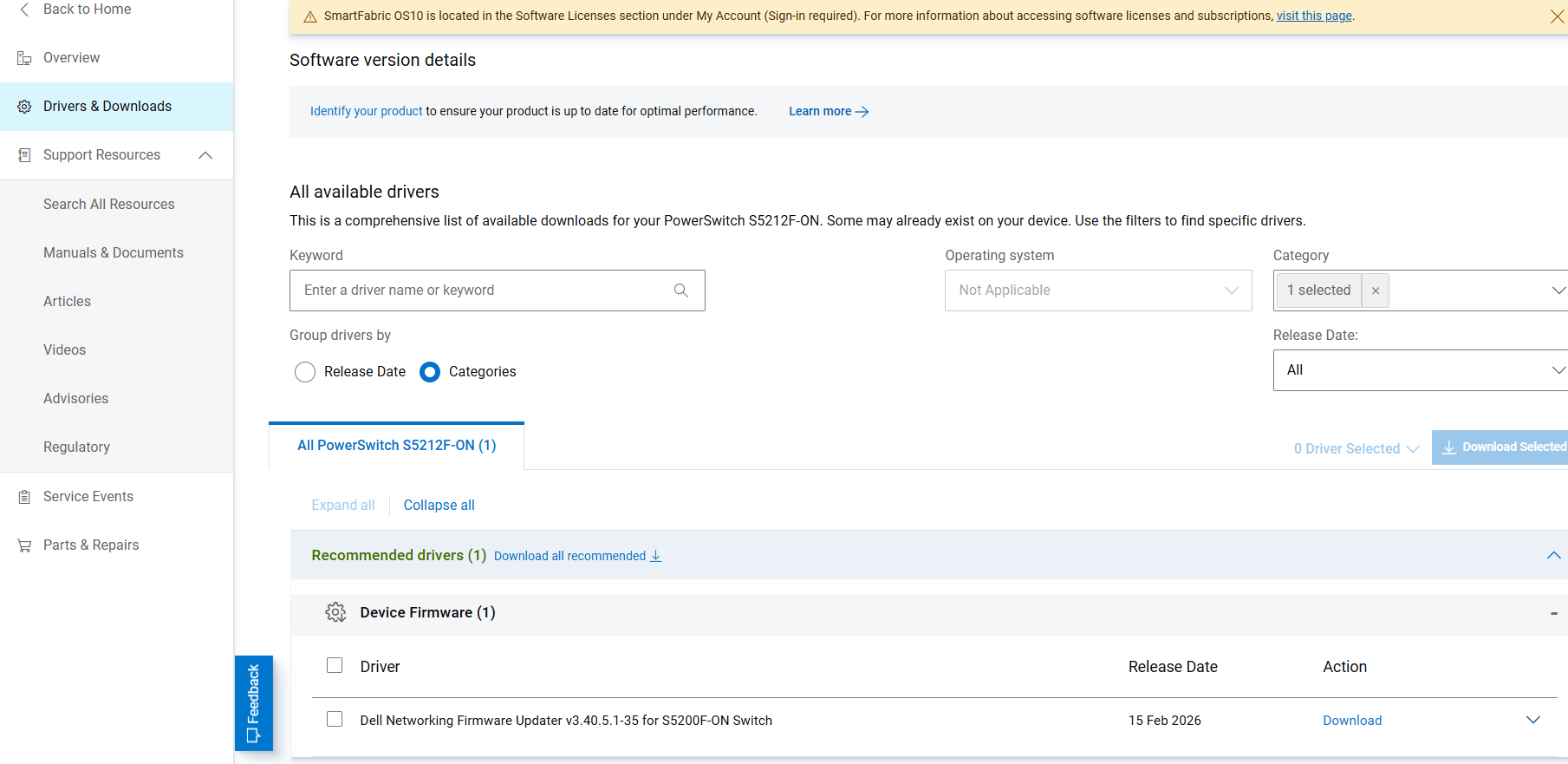Screen dimensions: 1568x764
Task: Select the Release Date grouping radio
Action: pyautogui.click(x=305, y=372)
